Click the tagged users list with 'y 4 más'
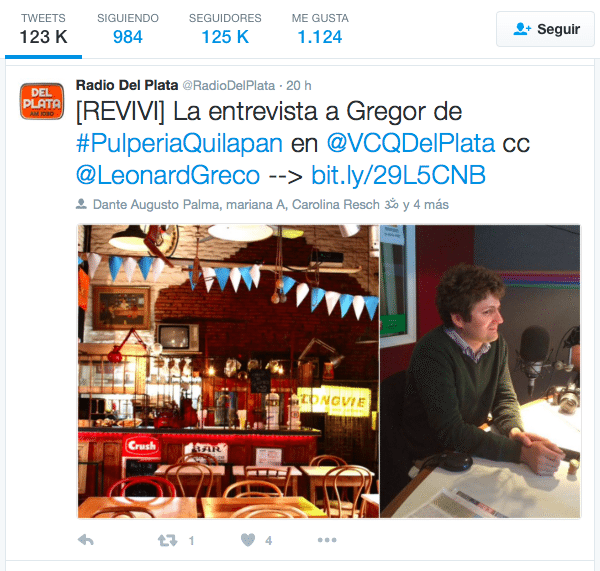 (271, 204)
